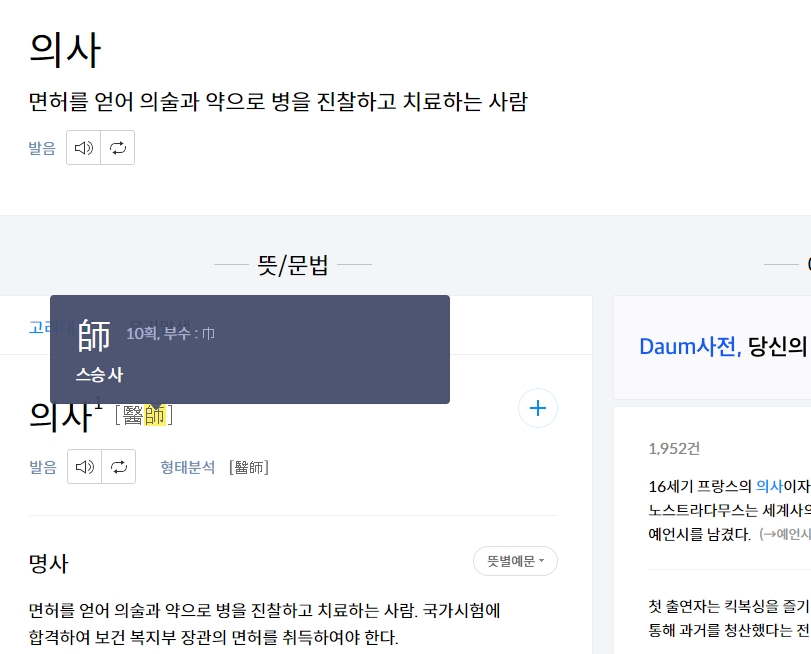
Task: Click the [醫師] text beside 형태분석
Action: [249, 468]
